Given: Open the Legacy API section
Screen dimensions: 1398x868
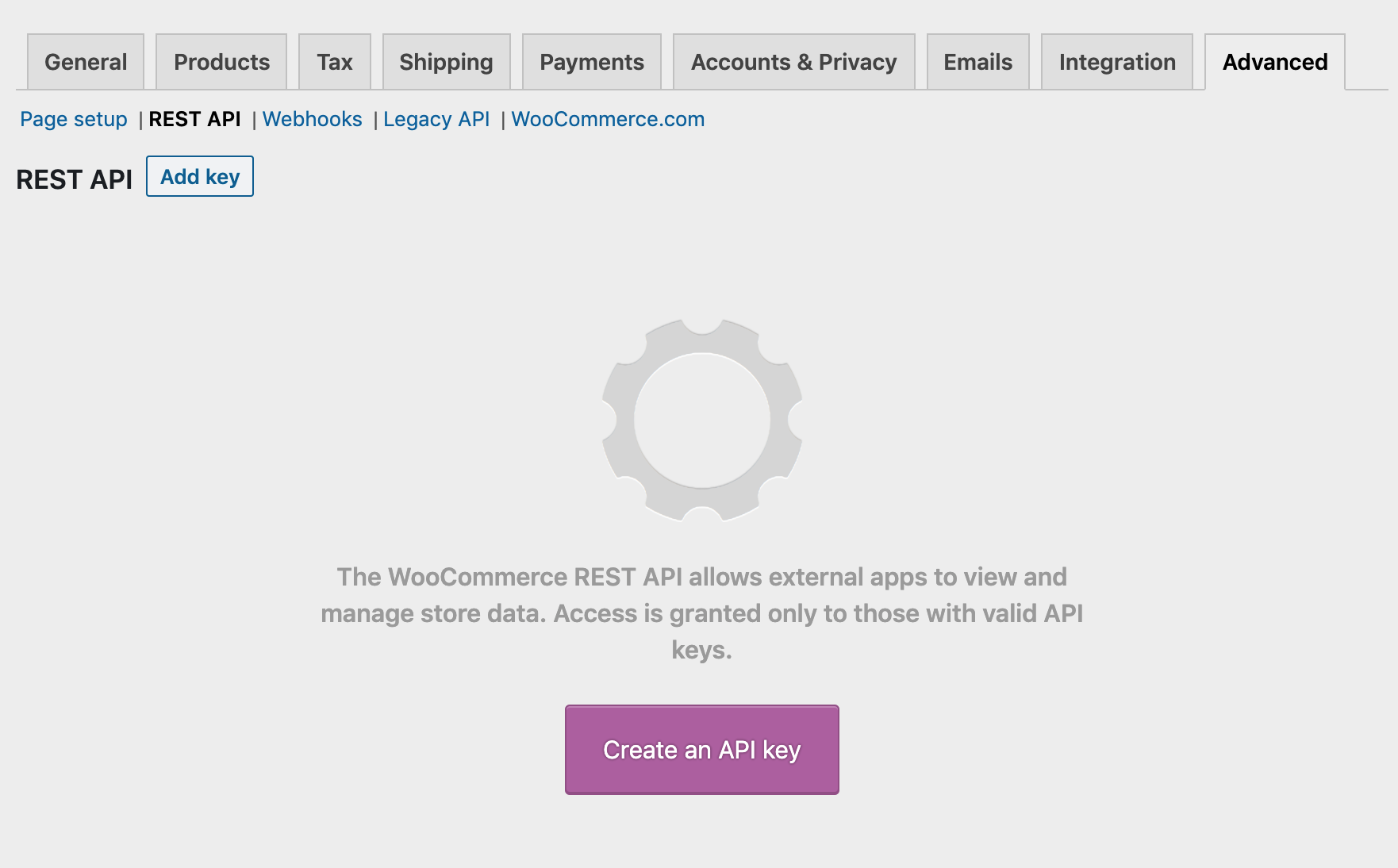Looking at the screenshot, I should (436, 119).
